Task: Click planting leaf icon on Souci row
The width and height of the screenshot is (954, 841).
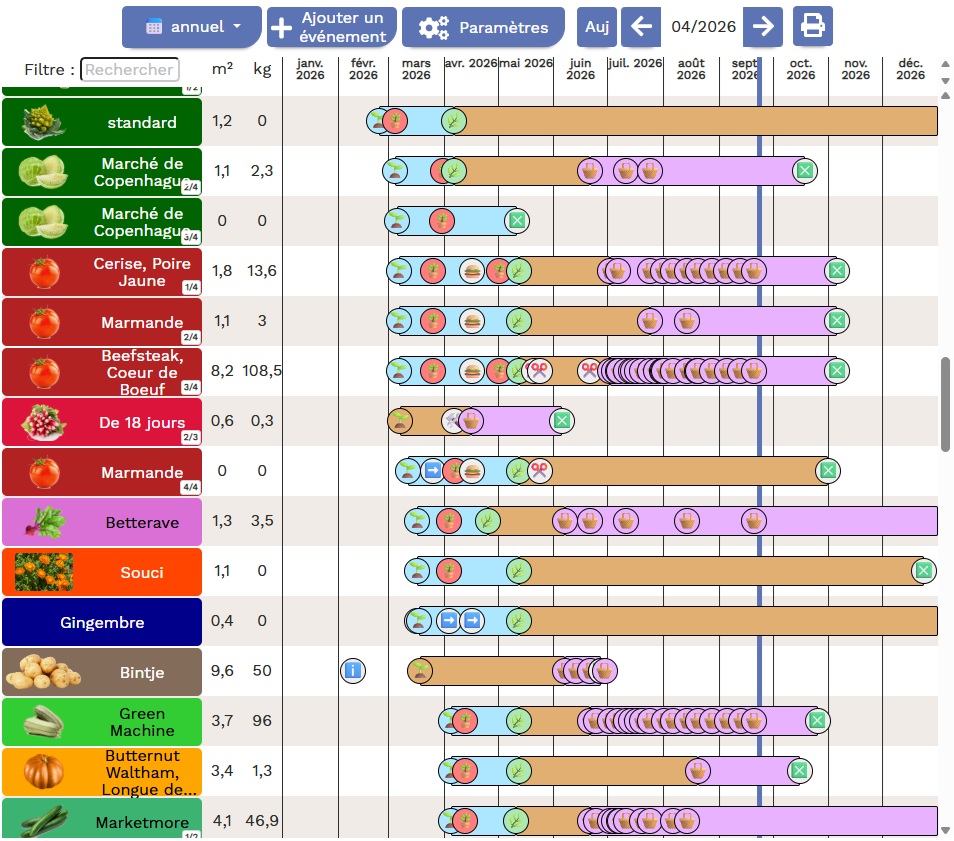Action: pos(518,571)
